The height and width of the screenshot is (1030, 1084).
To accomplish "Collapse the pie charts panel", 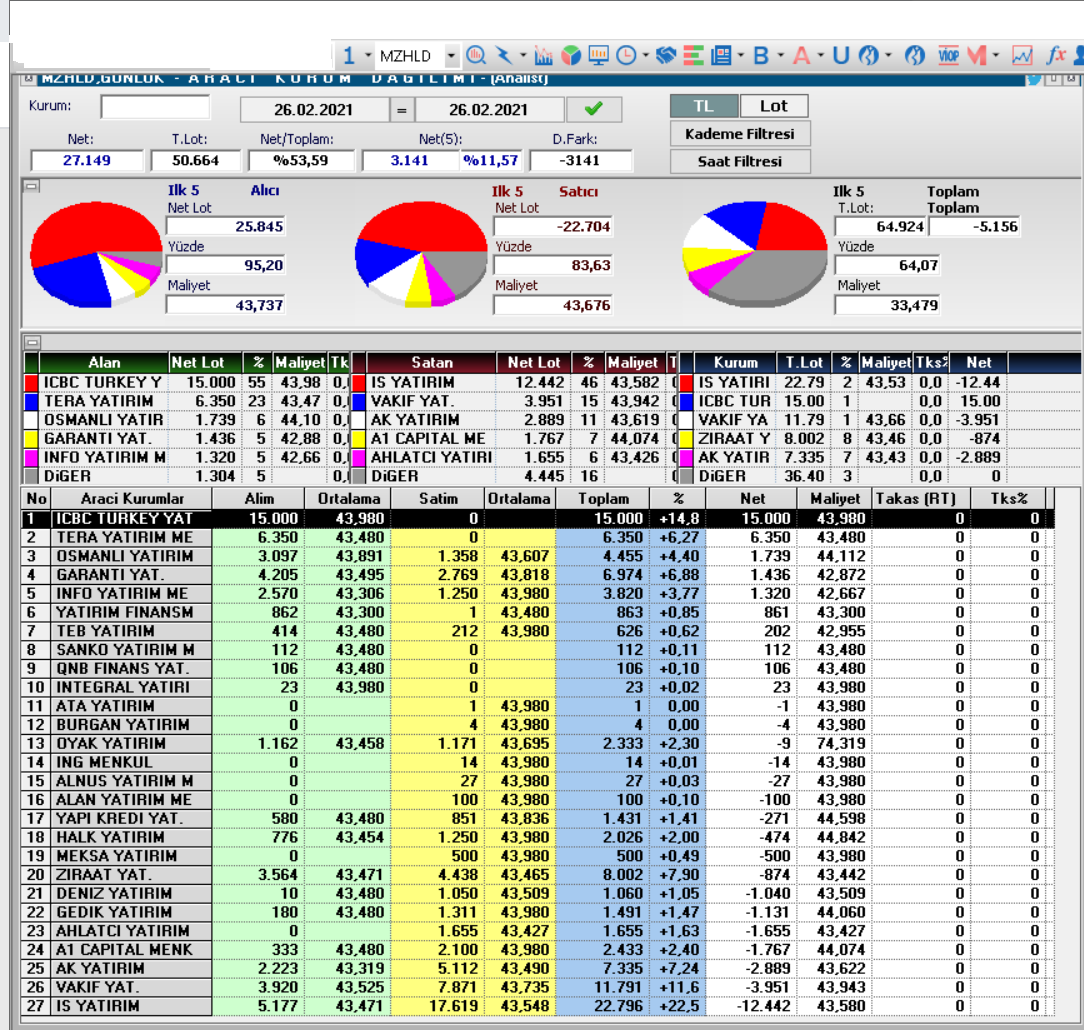I will click(x=32, y=186).
